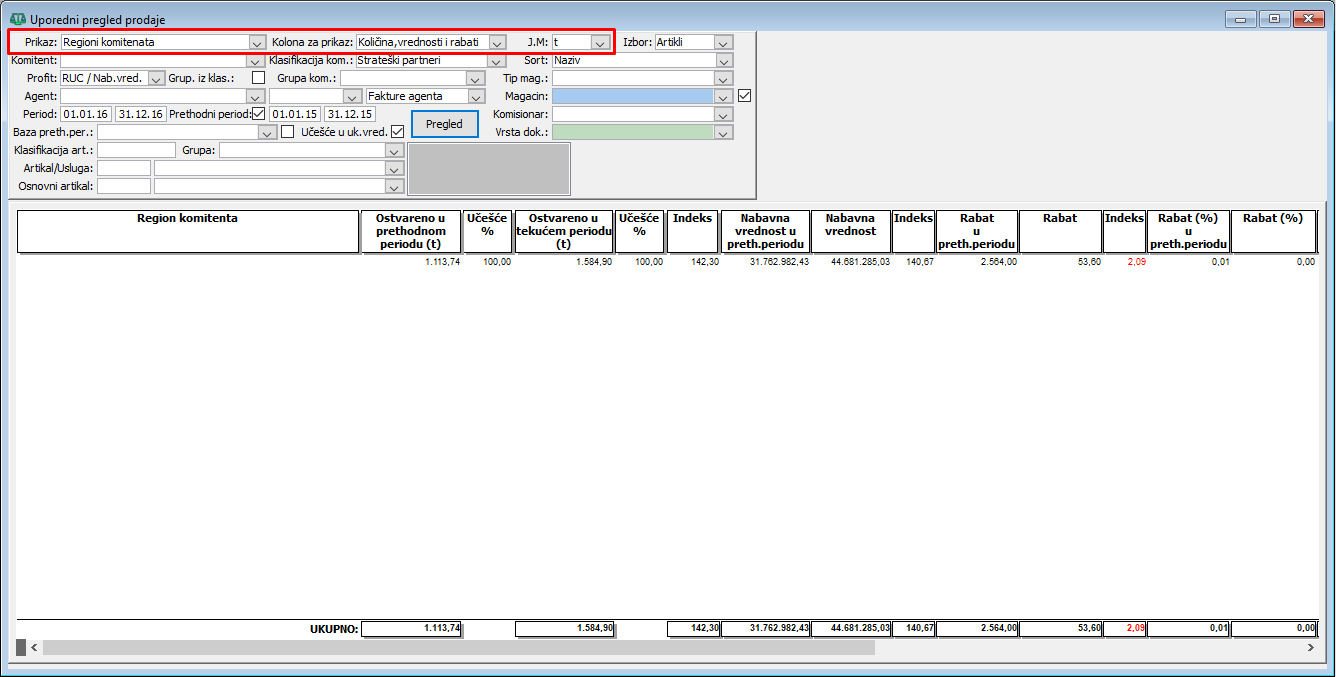Open the Fakture agenta dropdown

point(476,96)
